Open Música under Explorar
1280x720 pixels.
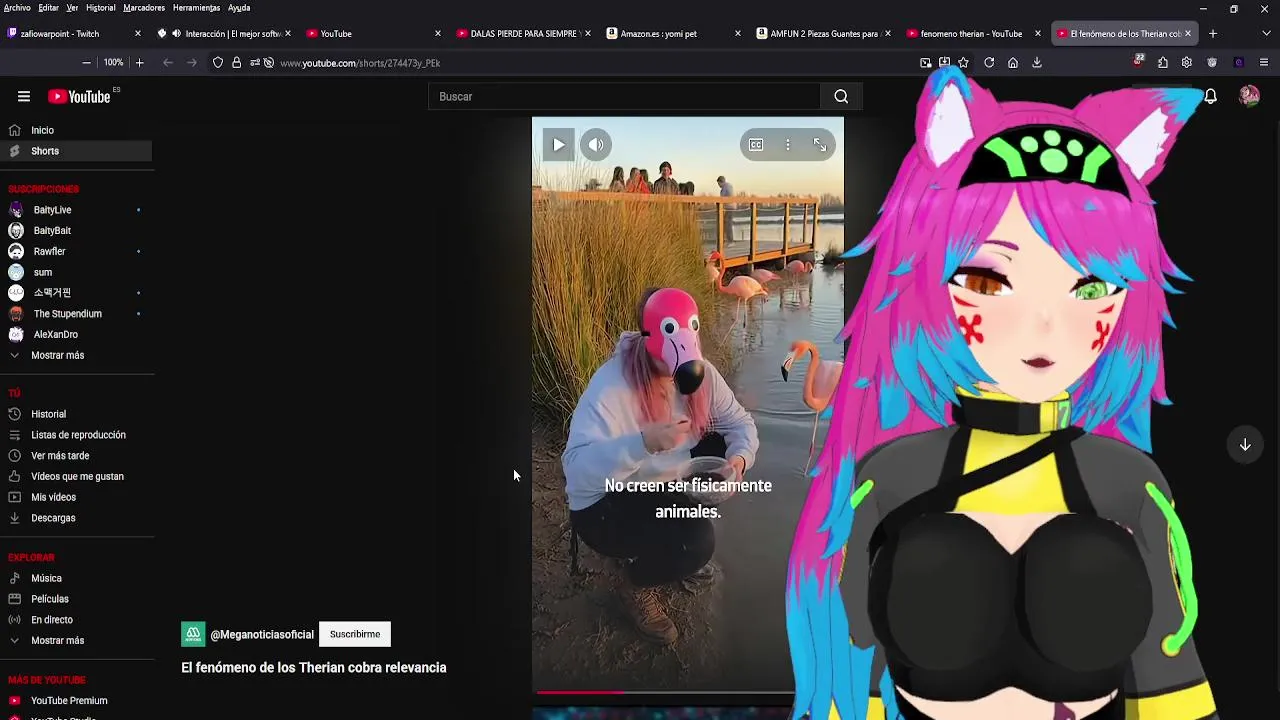pos(46,578)
